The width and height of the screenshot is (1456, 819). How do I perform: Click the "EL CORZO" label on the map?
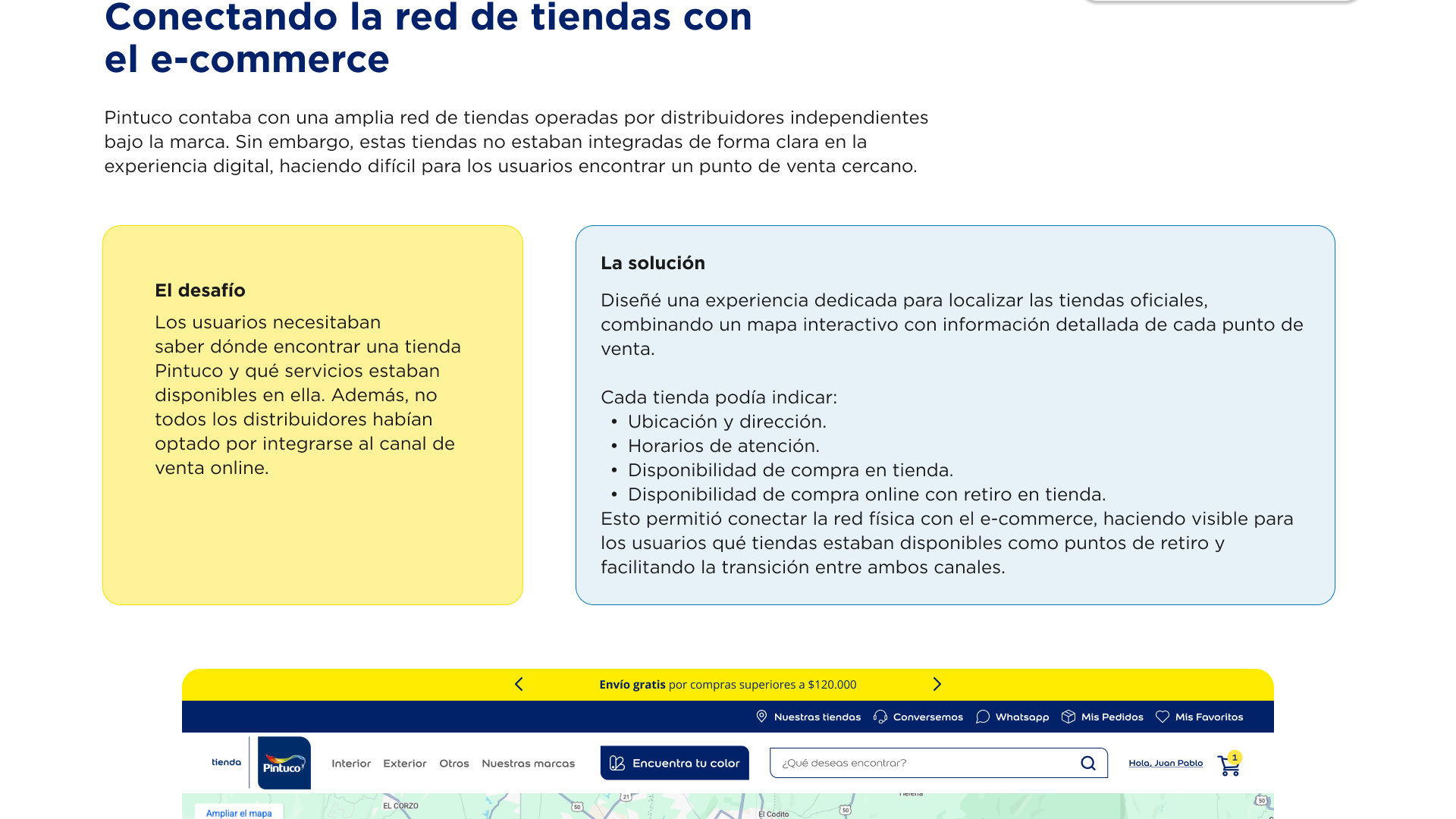coord(400,806)
